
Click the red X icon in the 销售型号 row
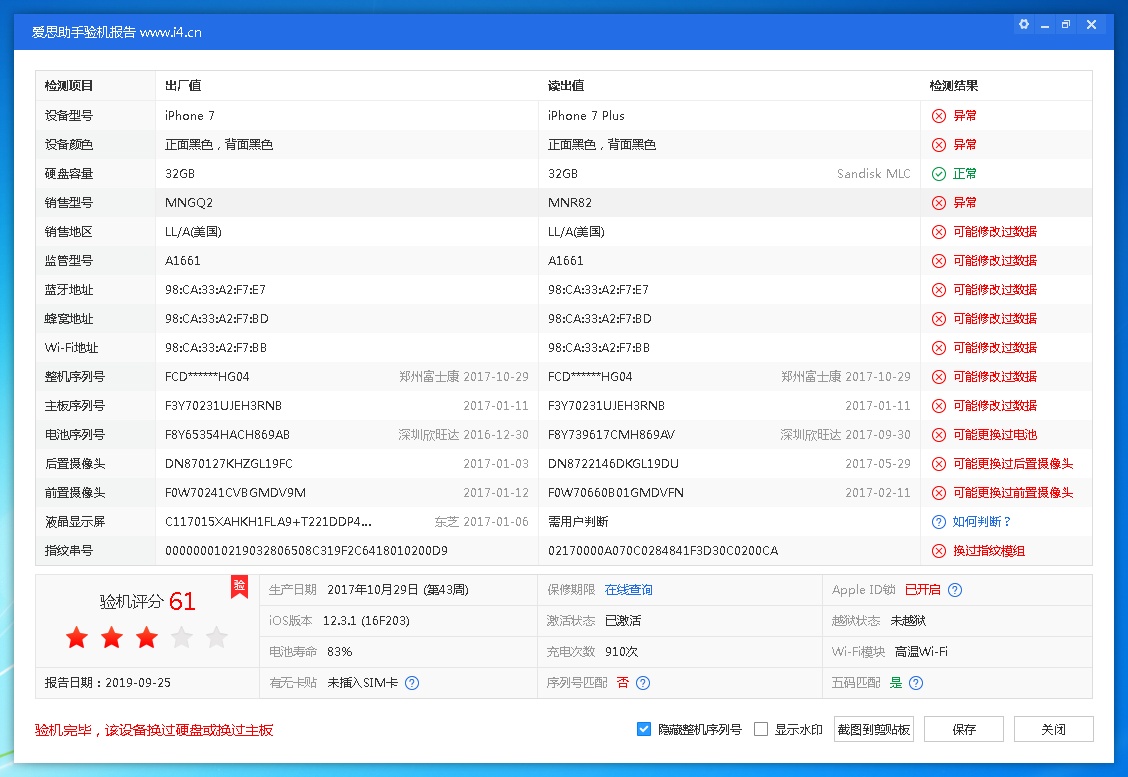[939, 203]
